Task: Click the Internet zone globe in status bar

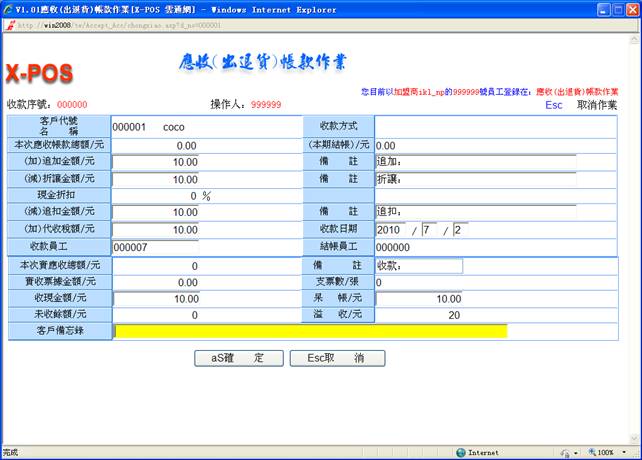Action: pyautogui.click(x=461, y=452)
